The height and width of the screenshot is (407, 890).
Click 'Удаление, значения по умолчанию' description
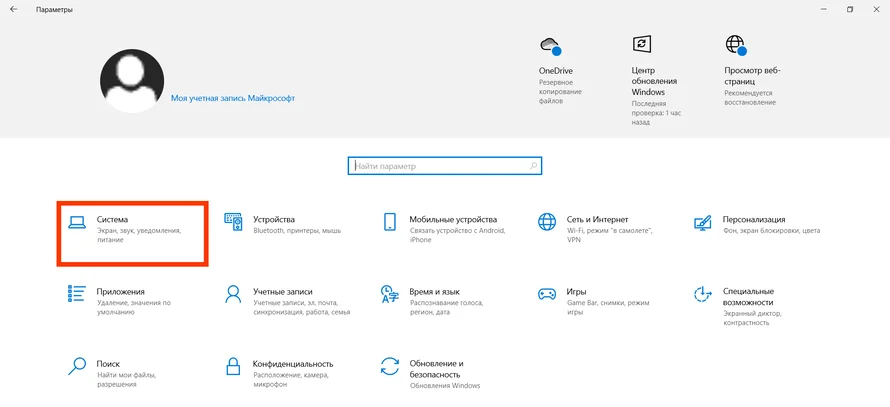tap(134, 308)
